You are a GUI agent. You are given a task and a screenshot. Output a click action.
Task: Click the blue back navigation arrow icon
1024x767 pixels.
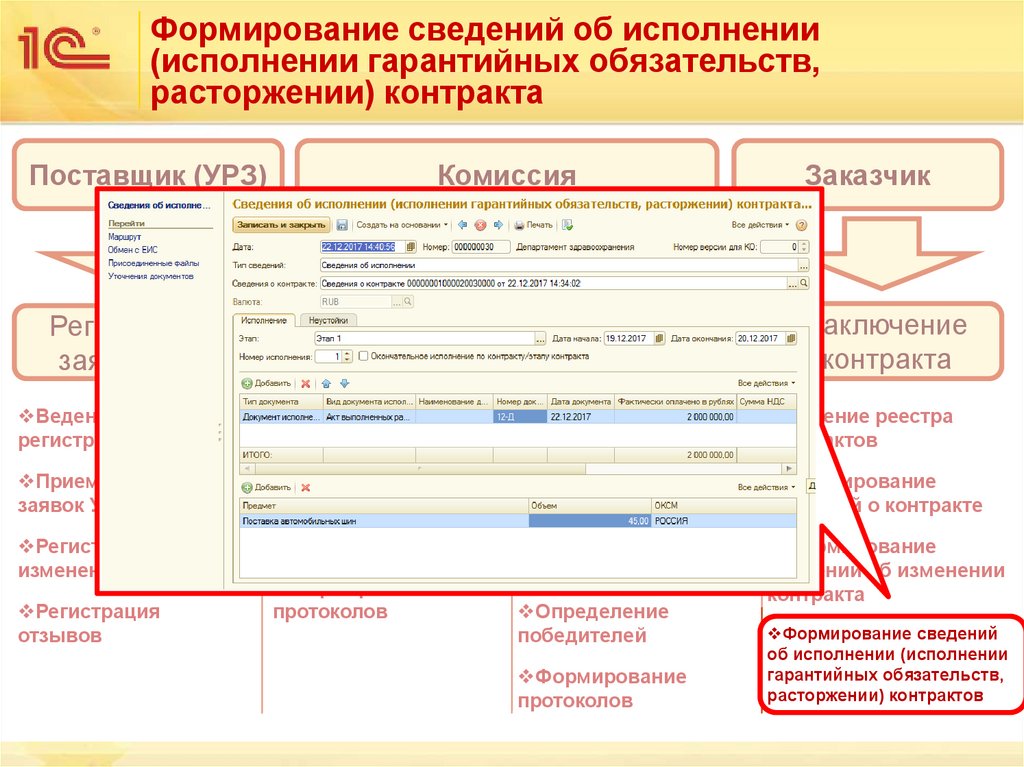[461, 224]
